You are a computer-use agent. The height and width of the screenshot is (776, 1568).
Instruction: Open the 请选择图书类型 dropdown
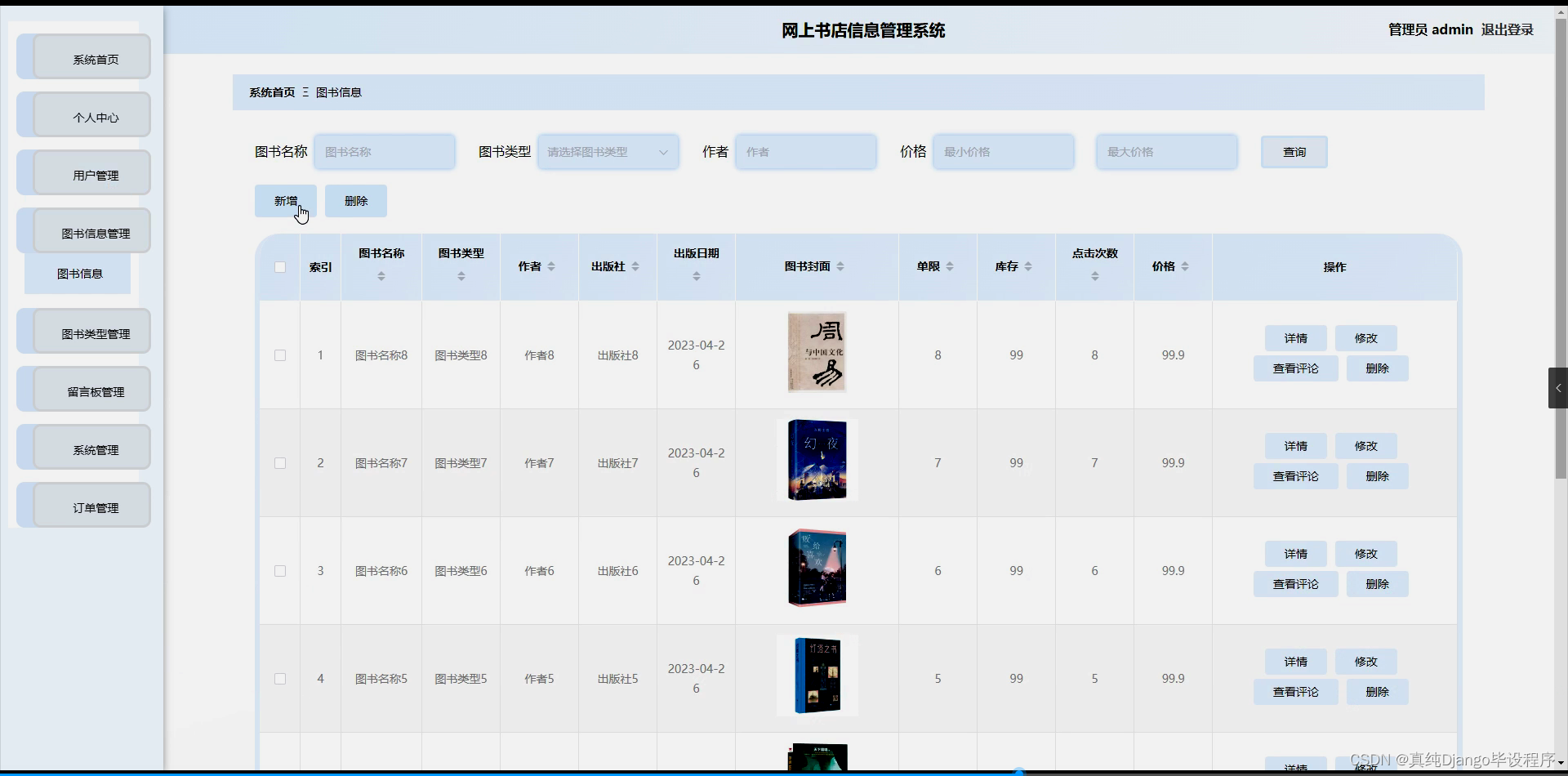(608, 151)
